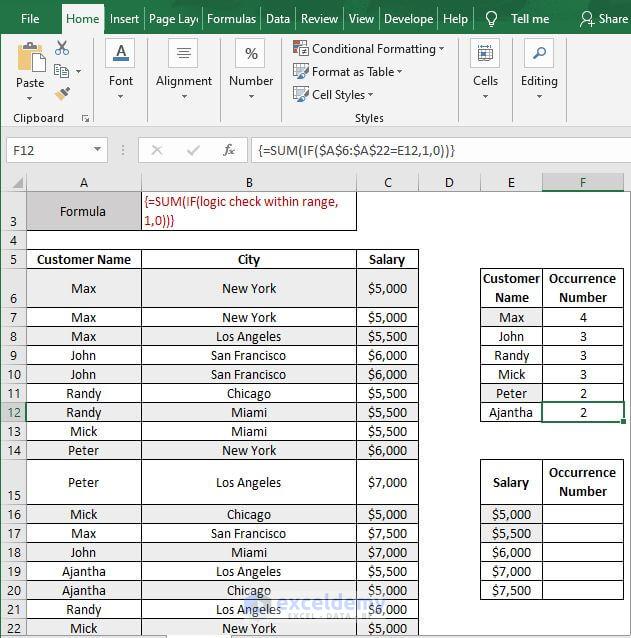
Task: Switch to the Developer tab
Action: [x=408, y=19]
